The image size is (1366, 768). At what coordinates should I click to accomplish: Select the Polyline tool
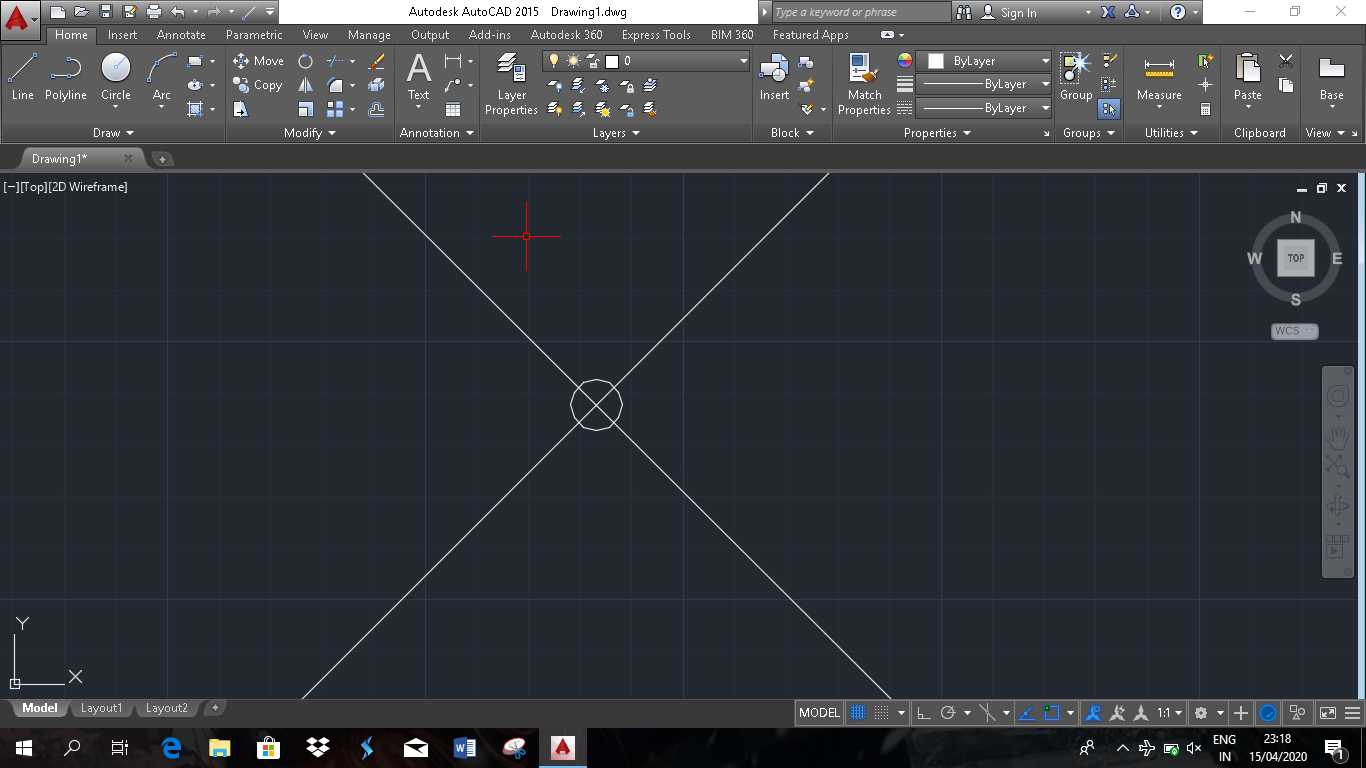tap(65, 70)
